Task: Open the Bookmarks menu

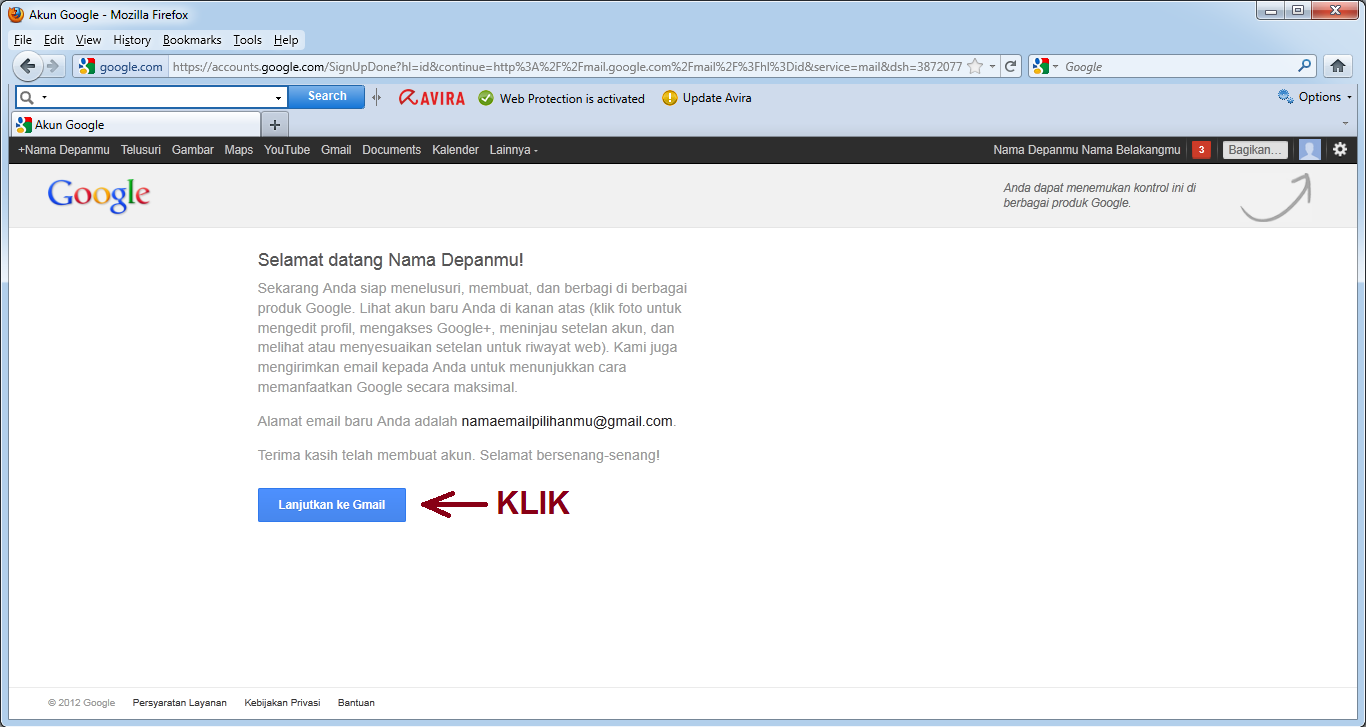Action: (190, 40)
